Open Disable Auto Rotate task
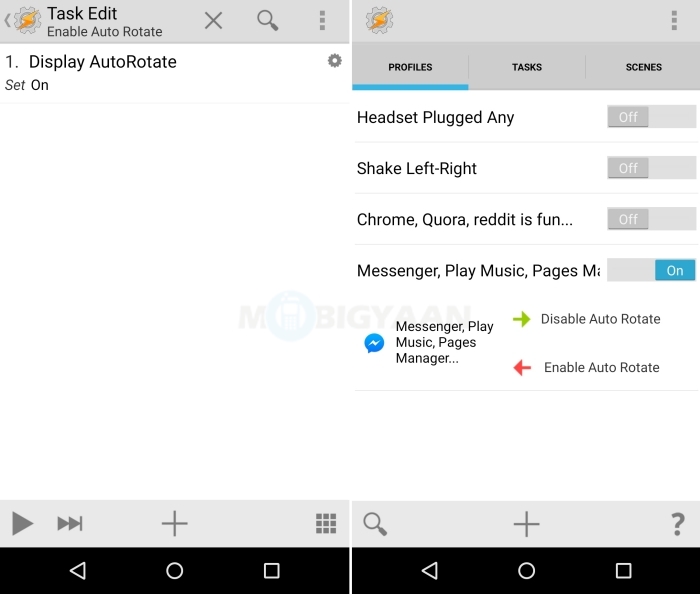Image resolution: width=700 pixels, height=594 pixels. coord(600,319)
